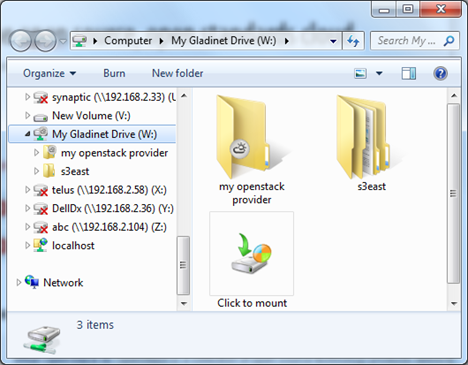The image size is (468, 365).
Task: Close the Explorer window
Action: tap(441, 10)
